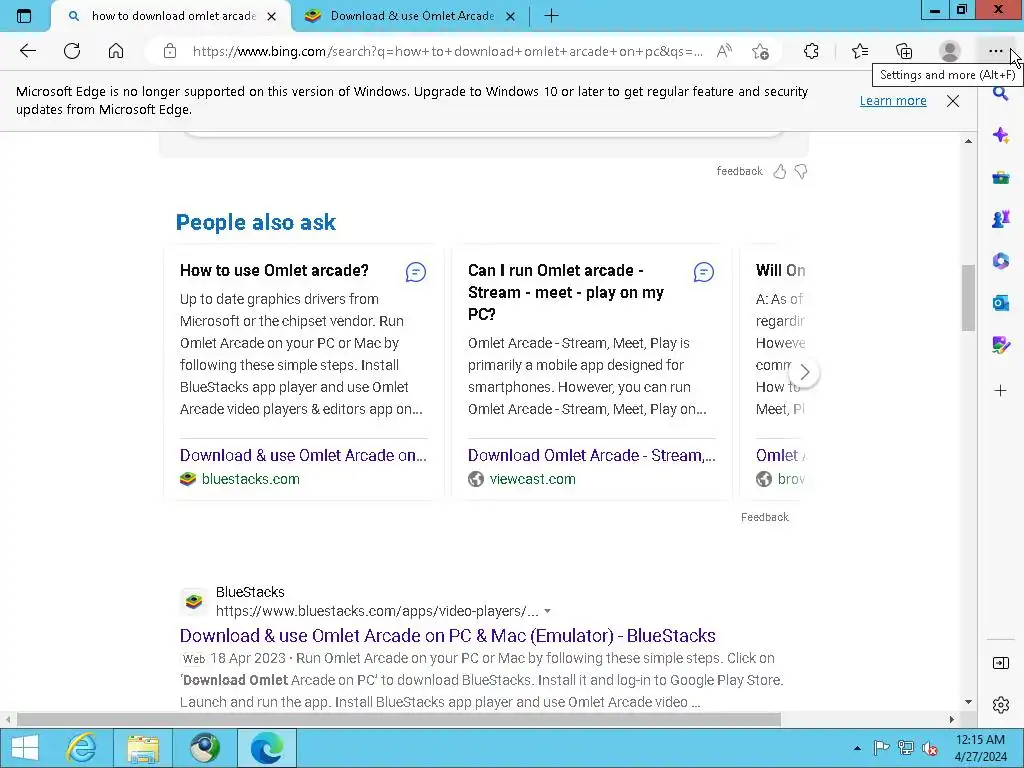Open the taskbar clock and date

coord(980,748)
